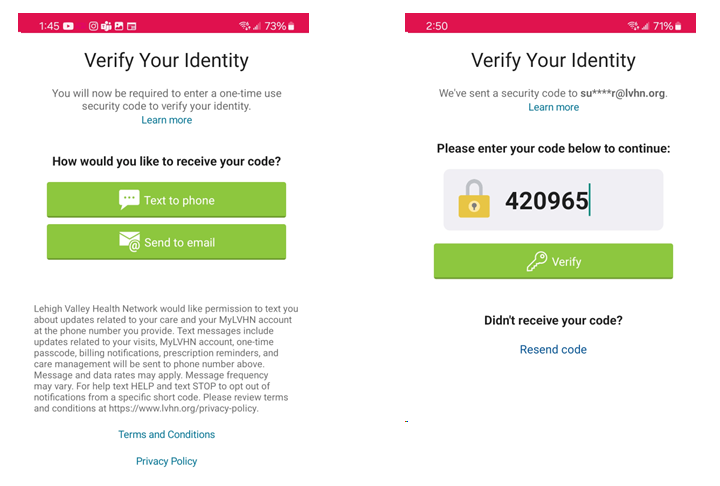Choose Text to phone option

point(166,200)
